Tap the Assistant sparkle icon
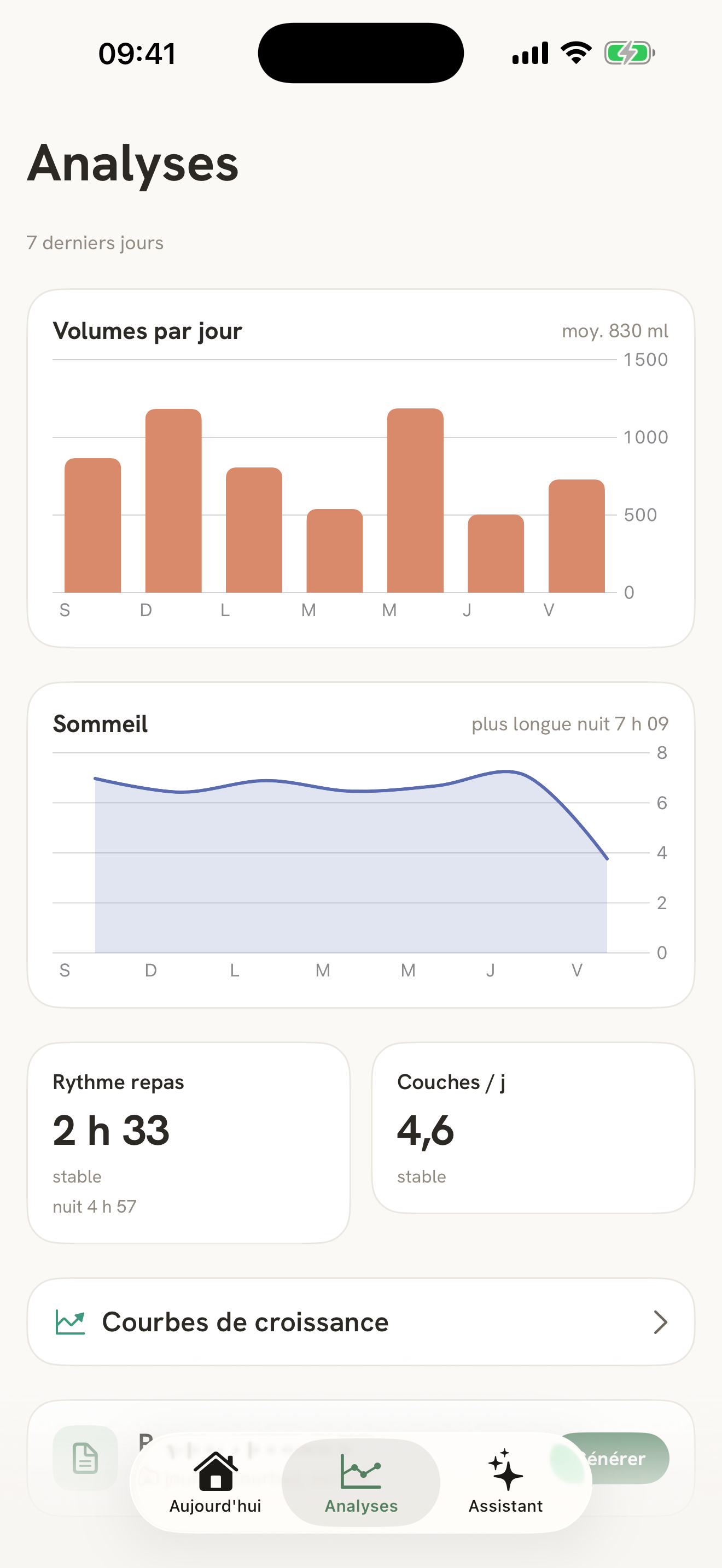Screen dimensions: 722x1568 (505, 1470)
